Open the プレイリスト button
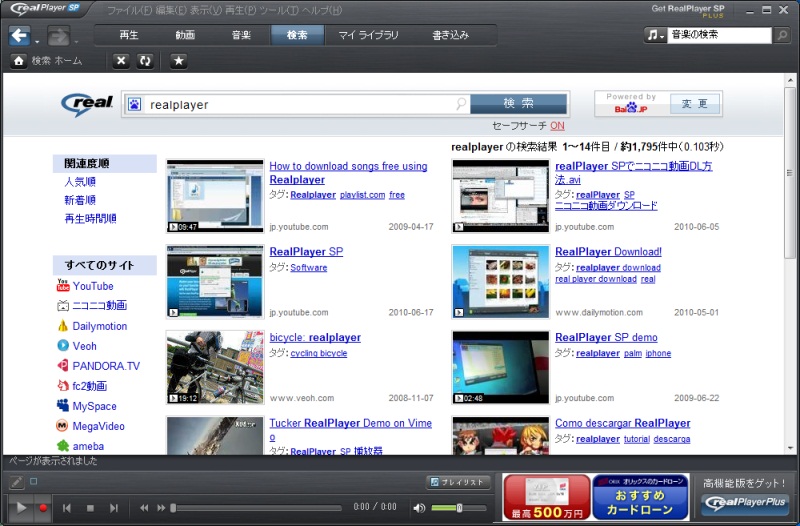This screenshot has width=800, height=526. coord(458,482)
